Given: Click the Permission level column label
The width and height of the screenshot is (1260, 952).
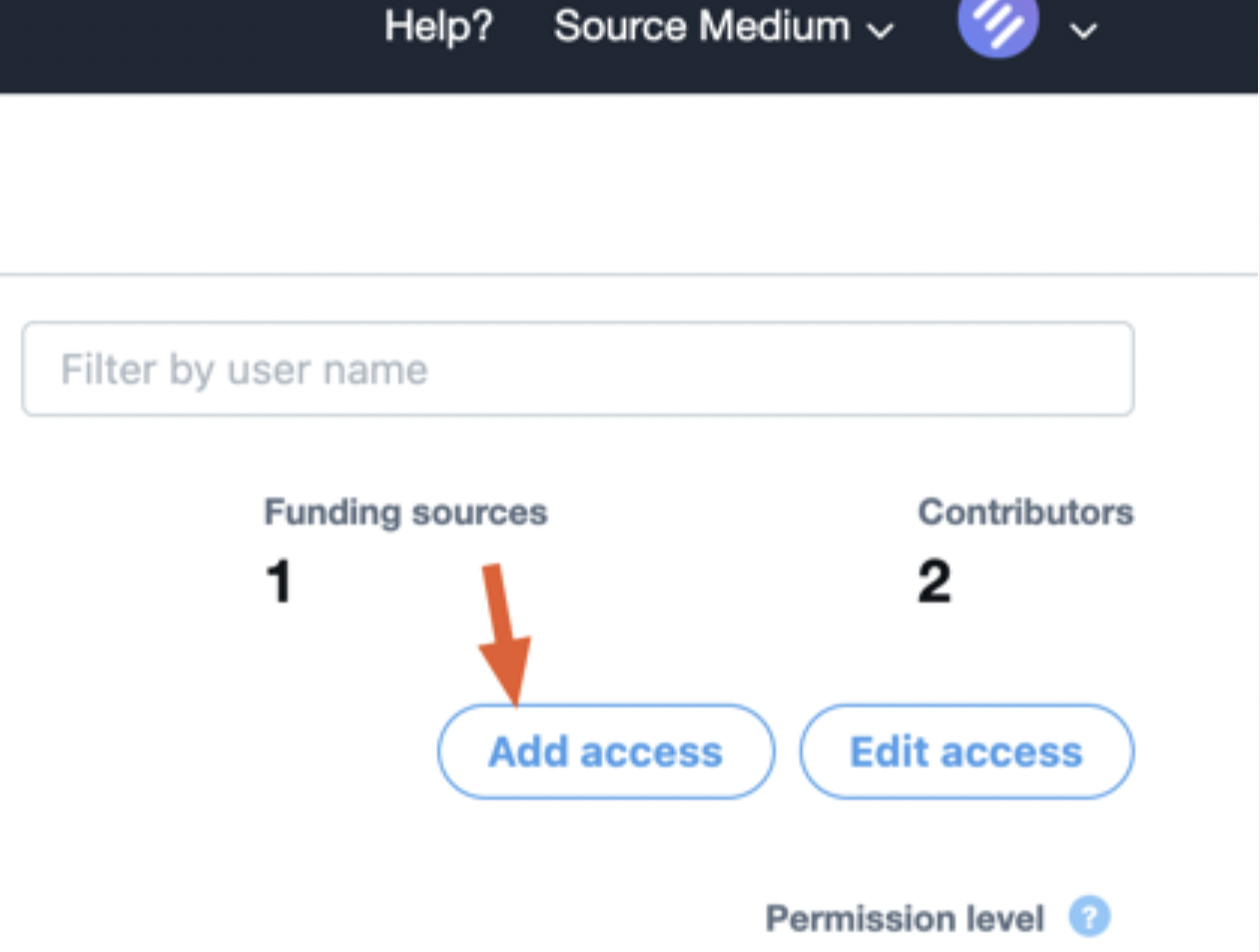Looking at the screenshot, I should coord(905,918).
